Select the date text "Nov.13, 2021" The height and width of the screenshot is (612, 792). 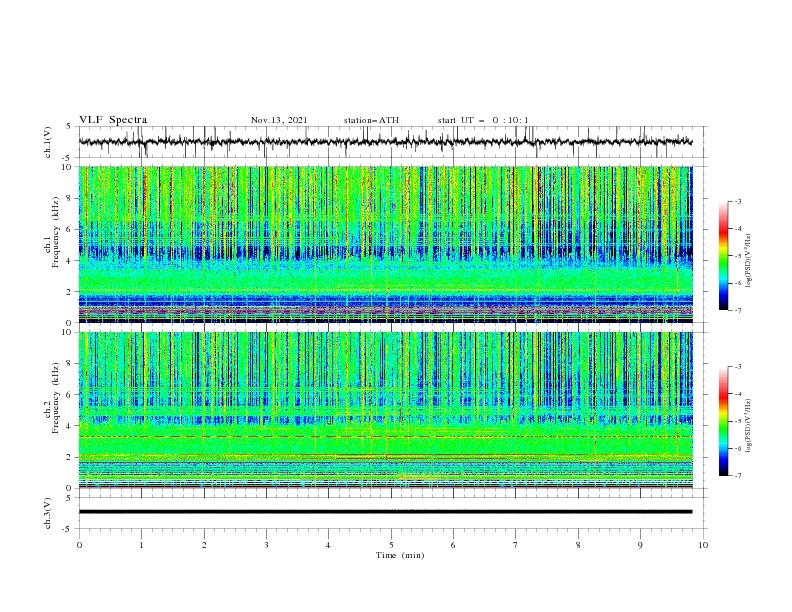(279, 120)
